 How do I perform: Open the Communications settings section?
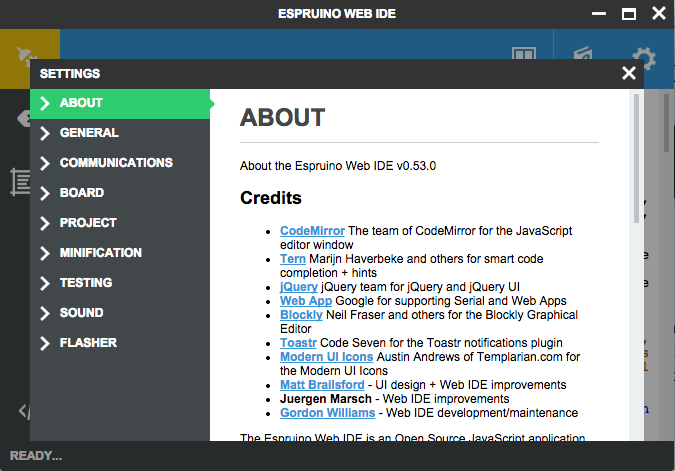tap(120, 163)
